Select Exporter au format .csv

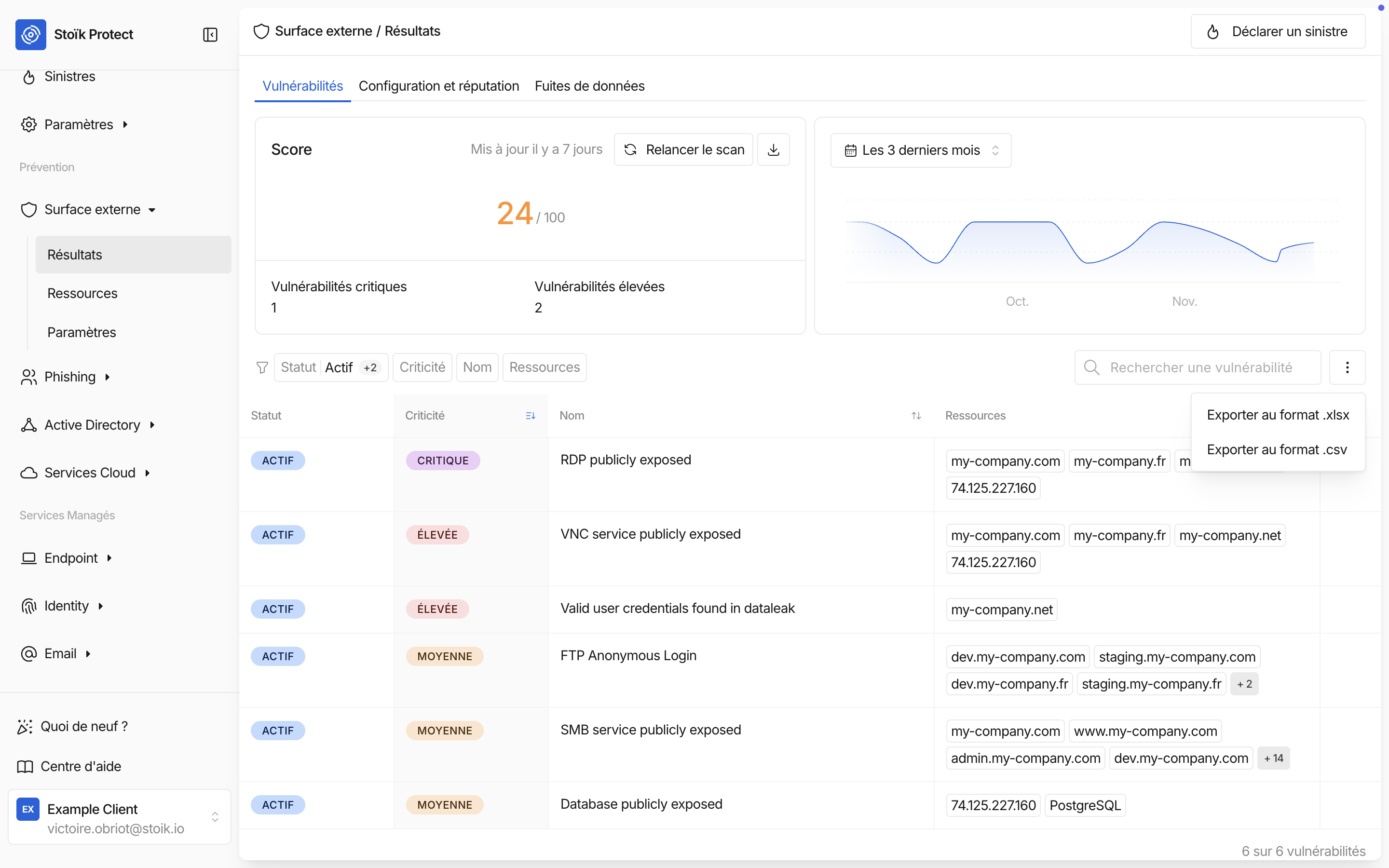pos(1277,449)
